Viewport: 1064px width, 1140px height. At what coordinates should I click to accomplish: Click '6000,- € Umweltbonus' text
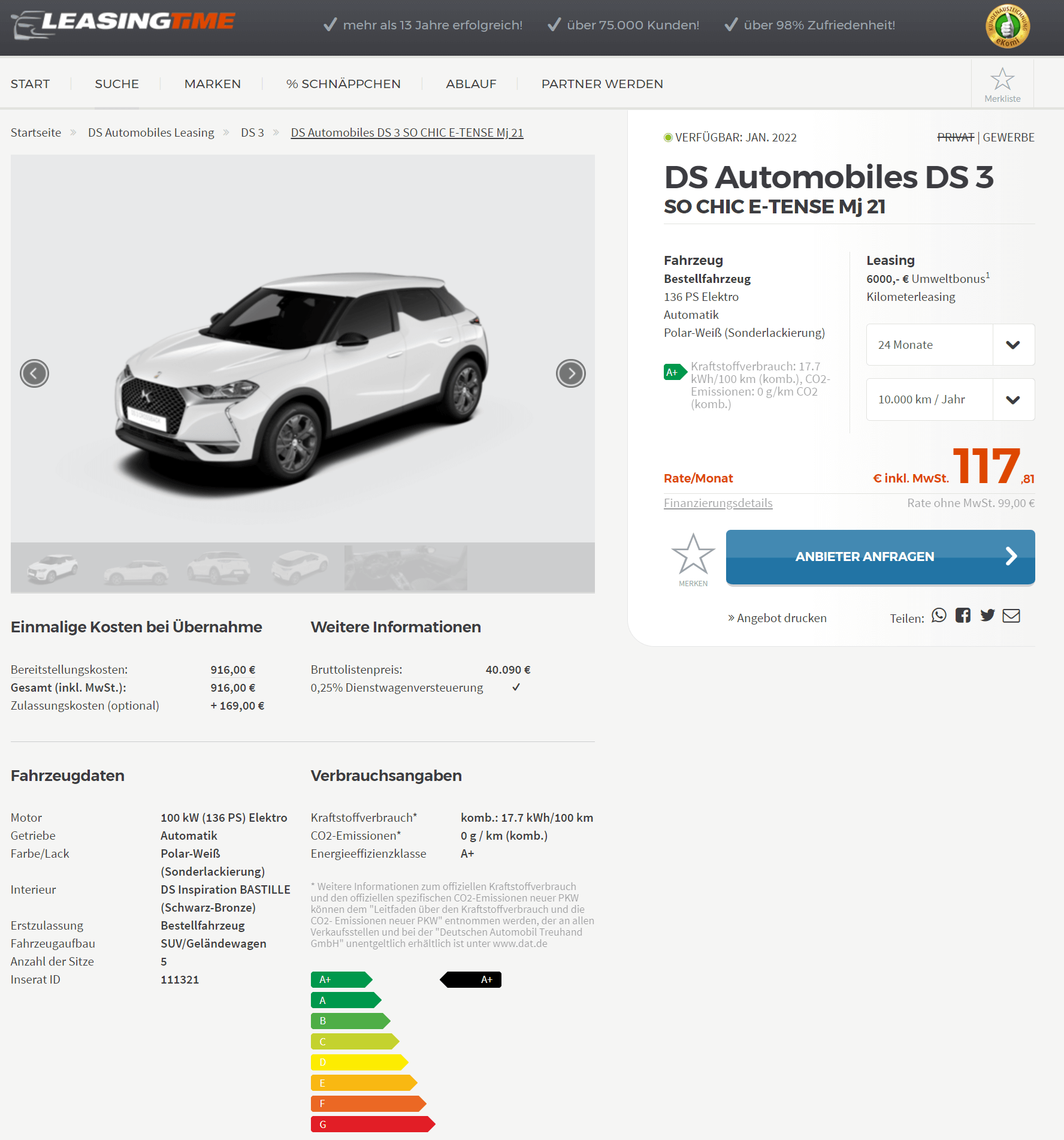[x=927, y=279]
